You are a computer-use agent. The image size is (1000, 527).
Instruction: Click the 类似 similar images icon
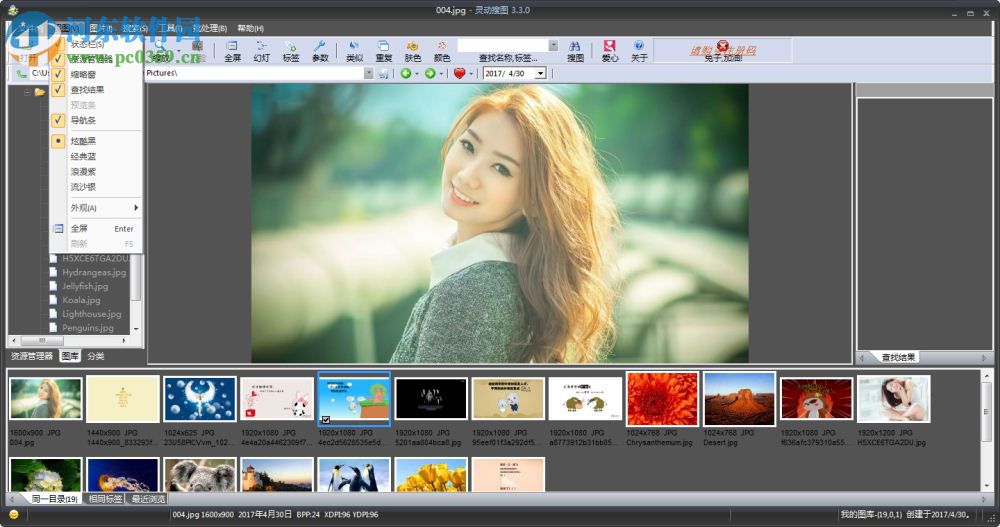(354, 50)
